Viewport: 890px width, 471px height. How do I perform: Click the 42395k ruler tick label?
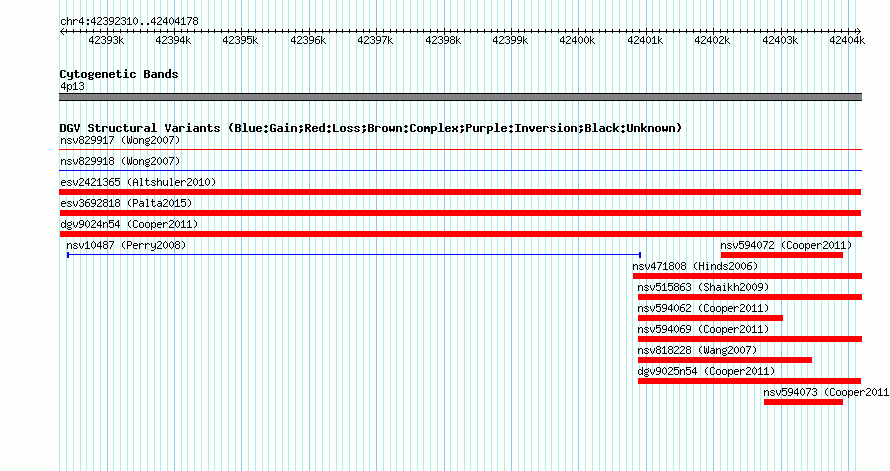tap(240, 40)
